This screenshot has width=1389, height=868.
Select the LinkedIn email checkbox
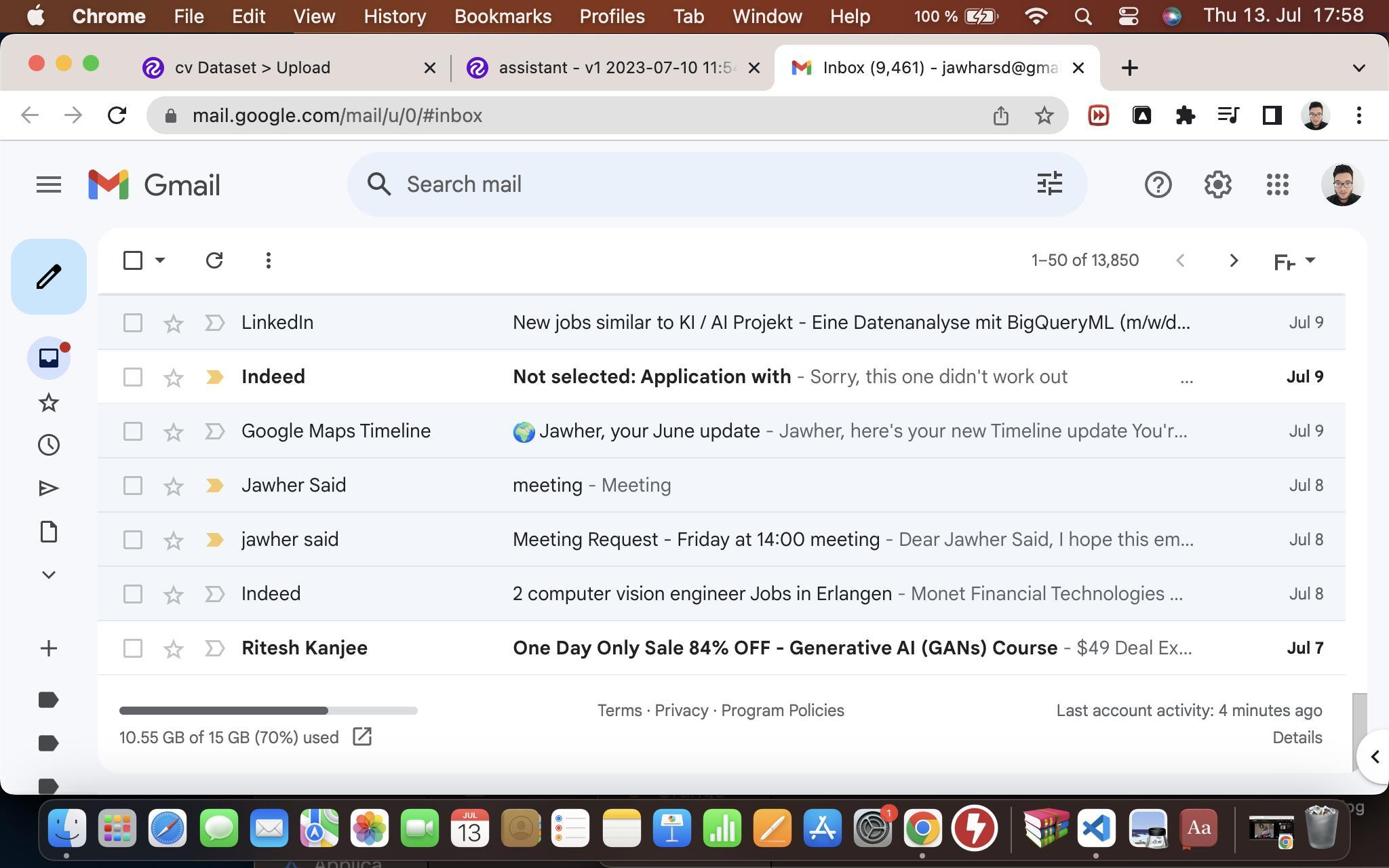[133, 323]
